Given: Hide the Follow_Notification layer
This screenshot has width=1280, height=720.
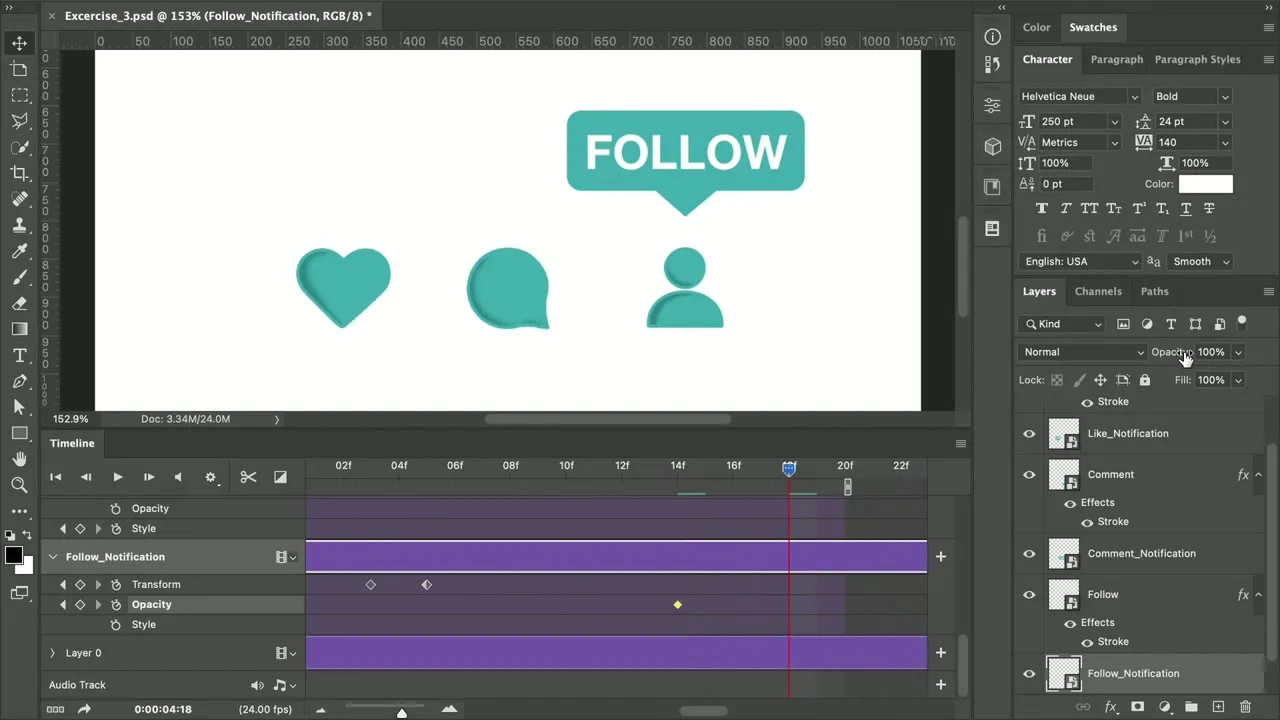Looking at the screenshot, I should [x=1029, y=674].
